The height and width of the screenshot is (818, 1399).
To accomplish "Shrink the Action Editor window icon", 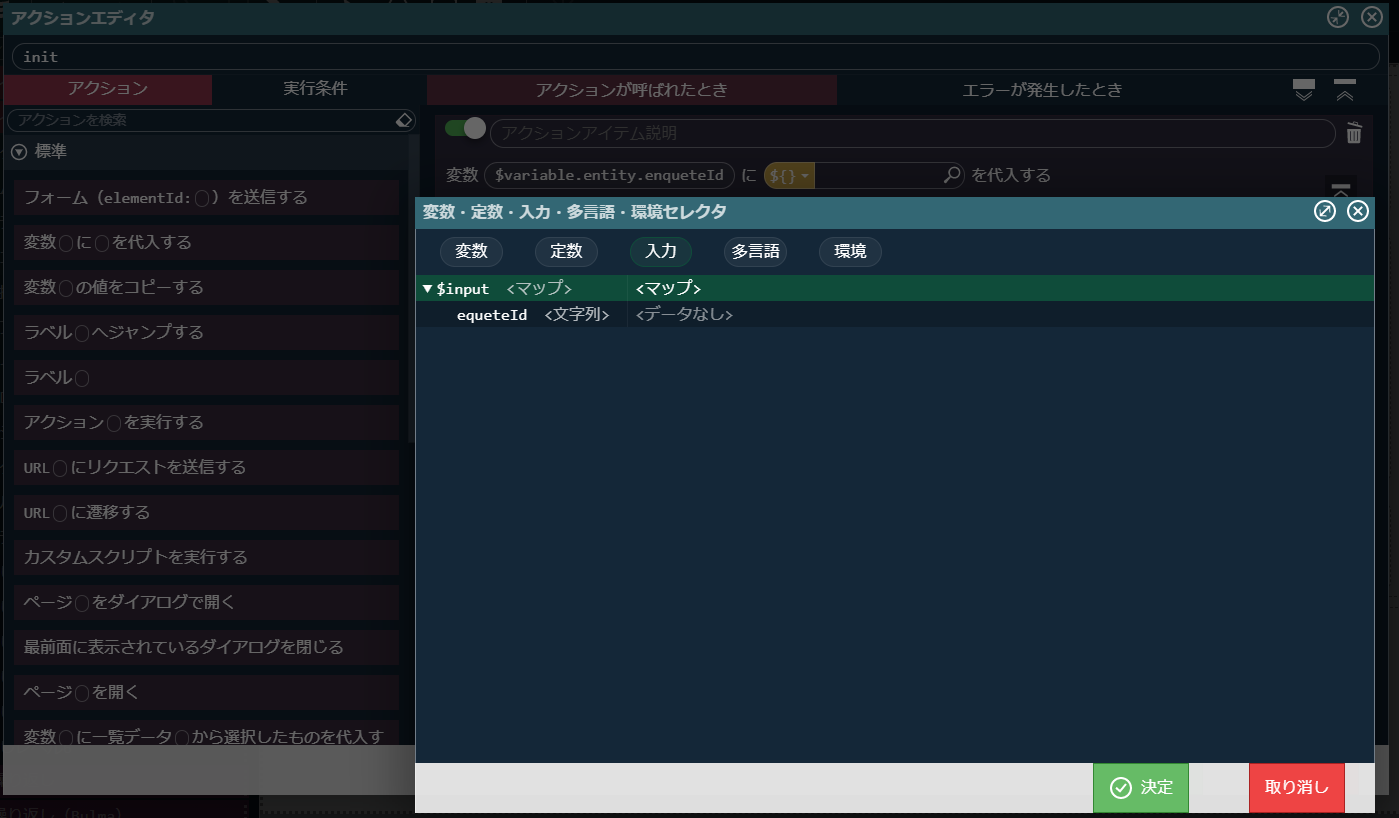I will coord(1338,17).
